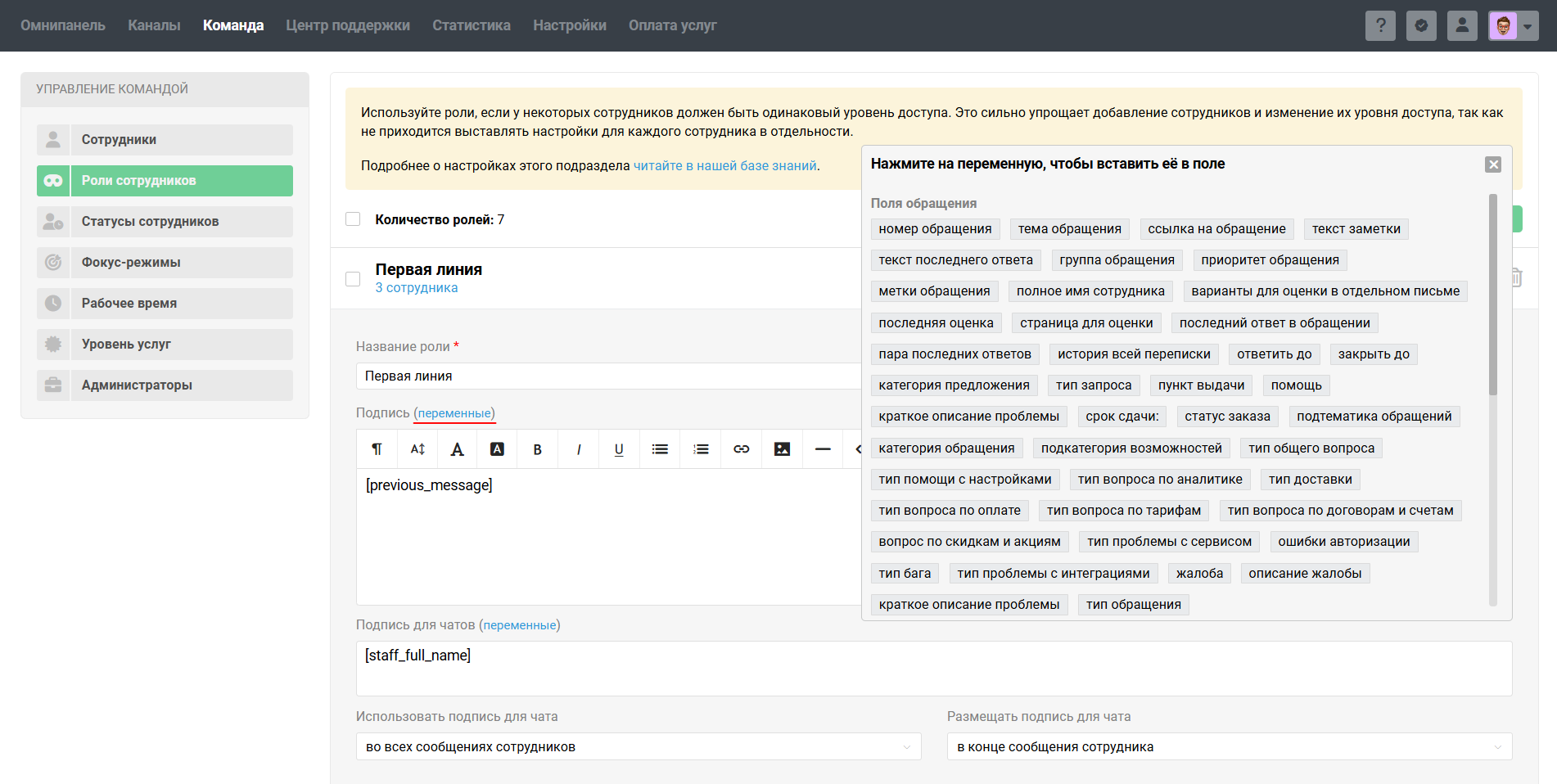Insert image using the image icon

tap(783, 449)
